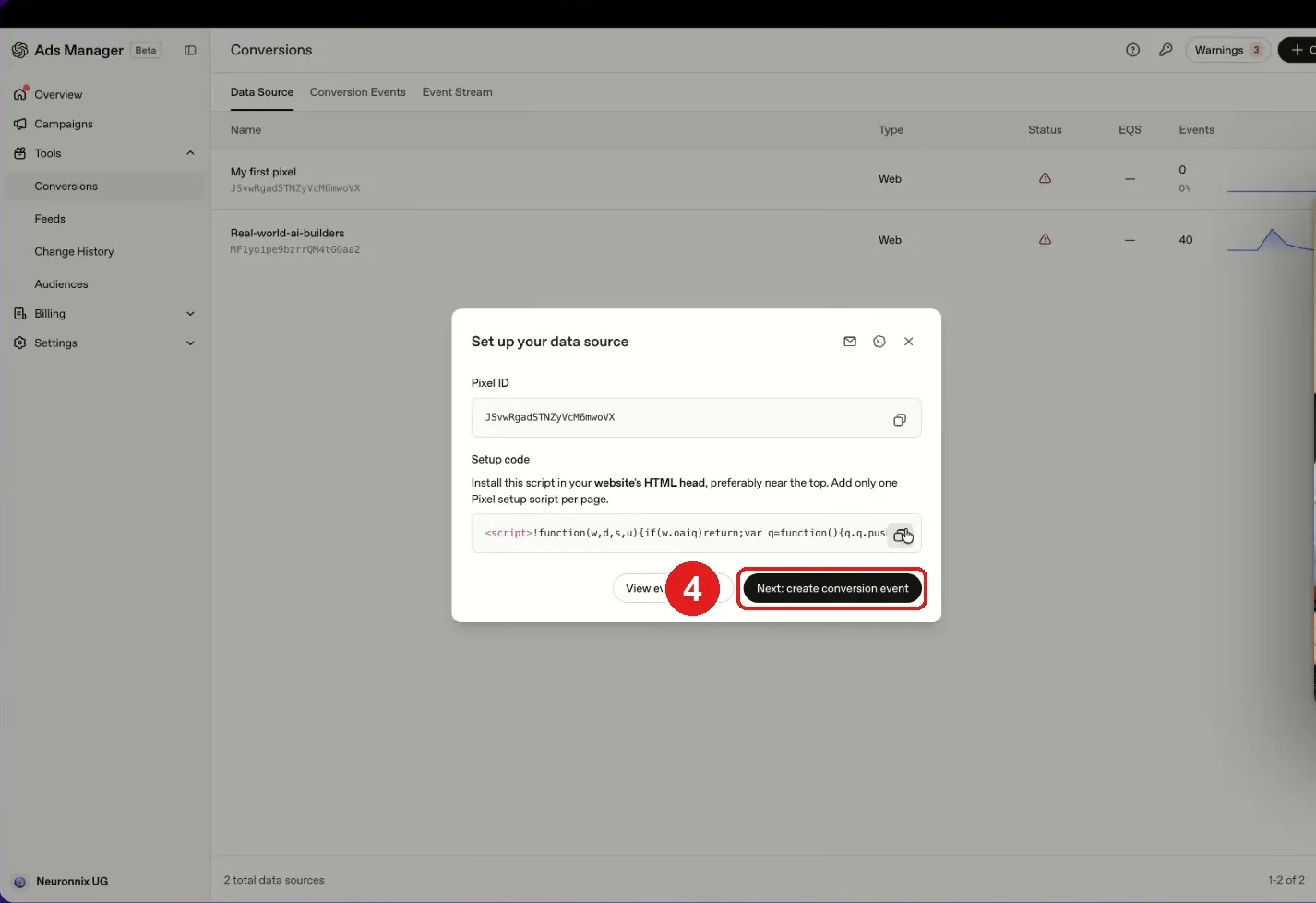Click the Pixel ID field
Image resolution: width=1316 pixels, height=903 pixels.
pos(696,418)
